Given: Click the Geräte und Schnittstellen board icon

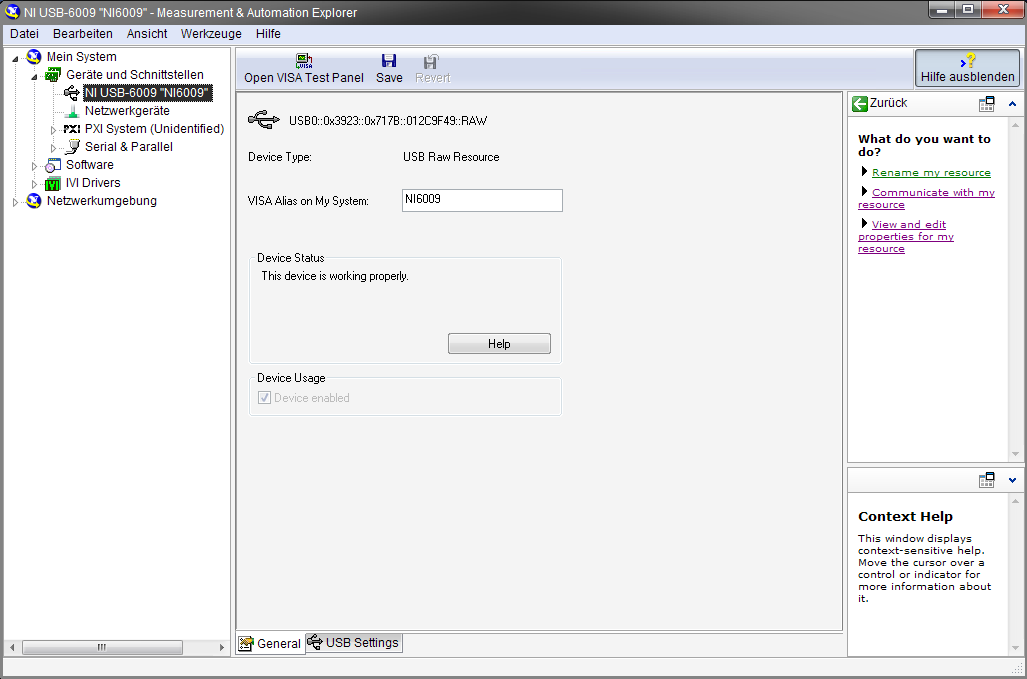Looking at the screenshot, I should tap(53, 75).
